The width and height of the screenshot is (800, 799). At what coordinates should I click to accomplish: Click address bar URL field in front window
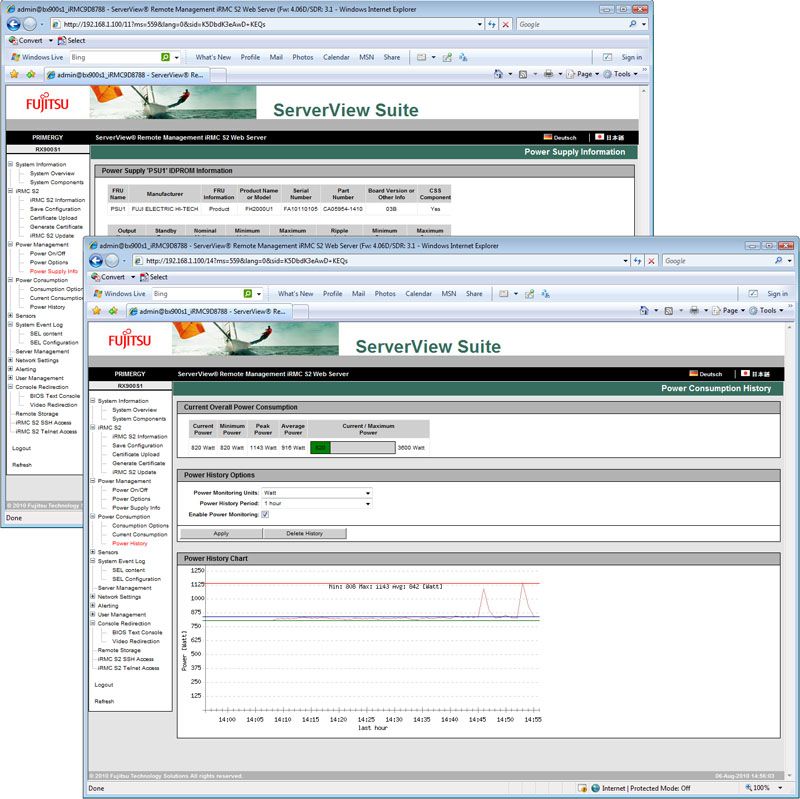[x=379, y=261]
